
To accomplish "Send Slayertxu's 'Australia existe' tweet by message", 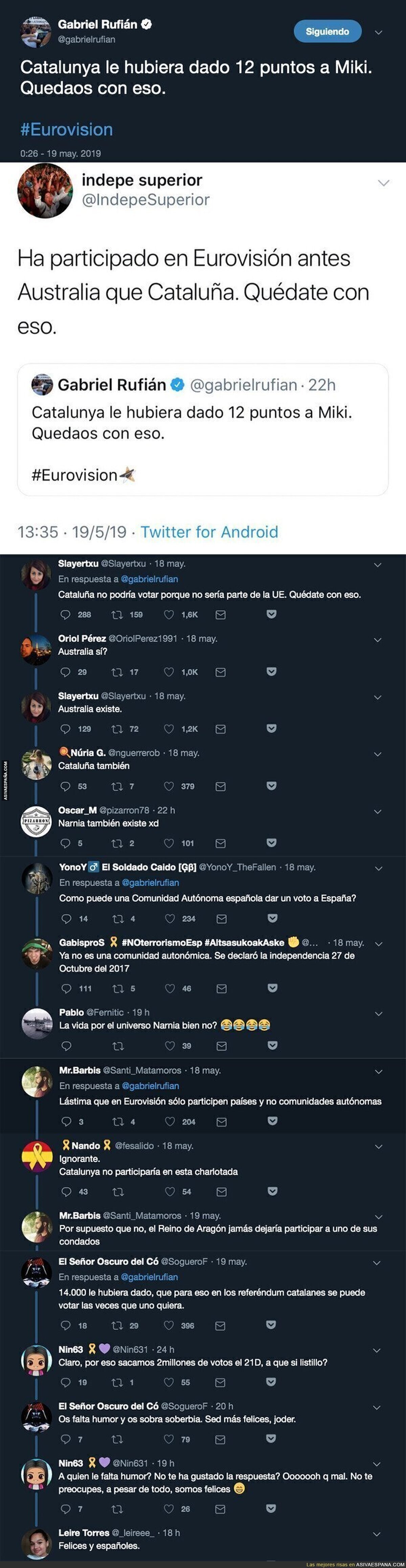I will [221, 729].
